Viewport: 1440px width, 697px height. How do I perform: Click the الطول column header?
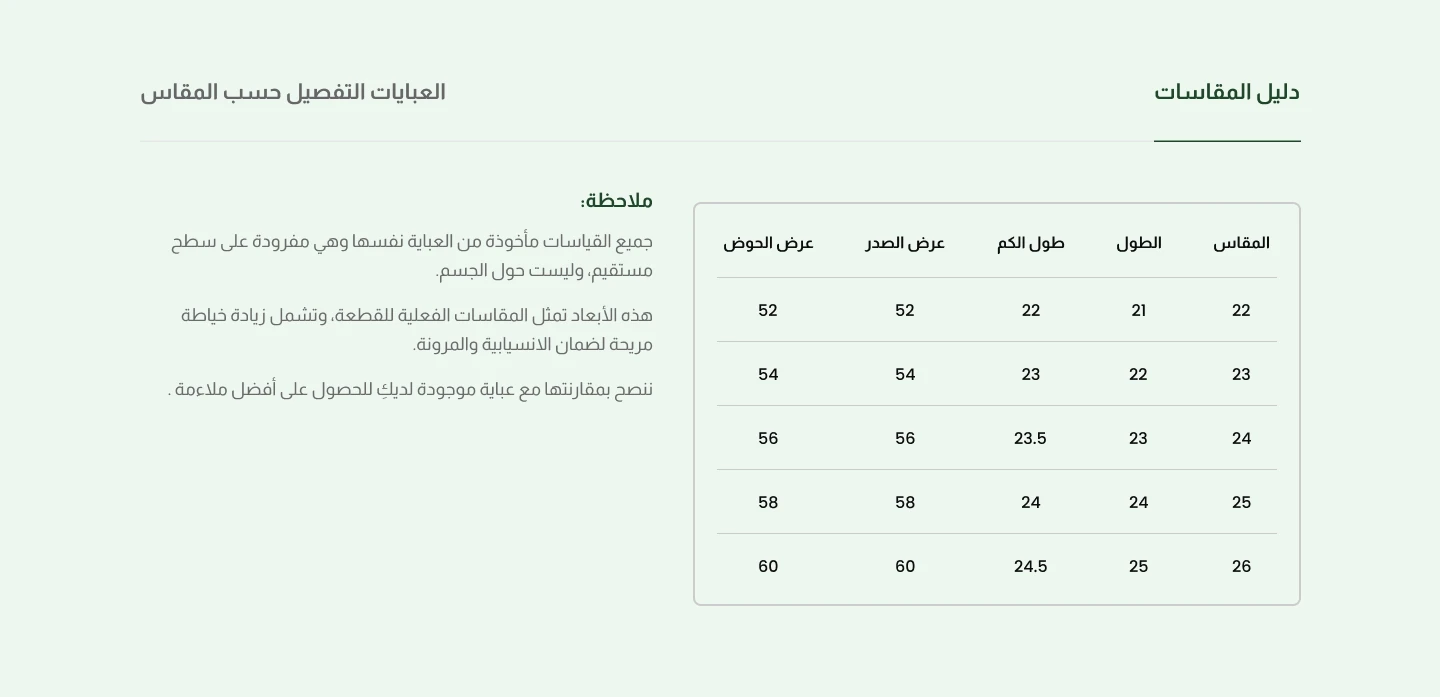[1139, 243]
